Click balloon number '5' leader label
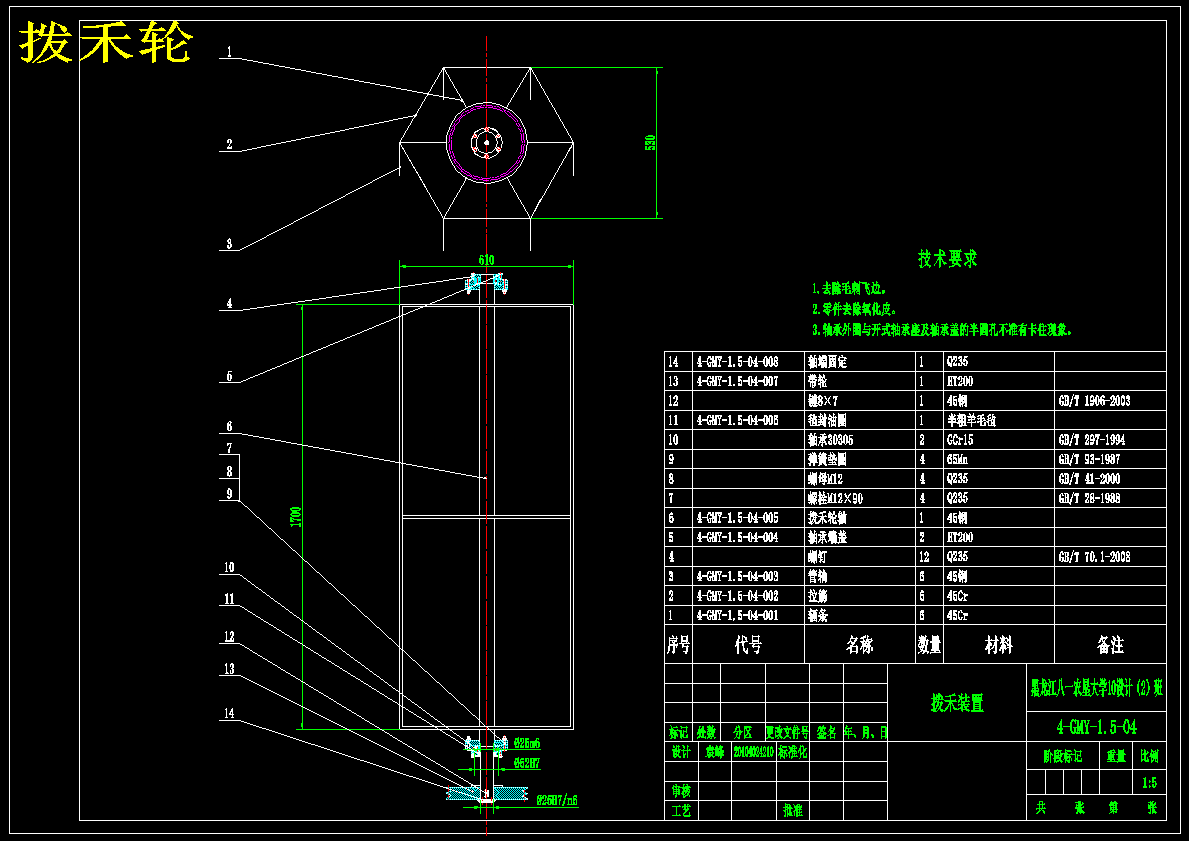The image size is (1189, 841). (229, 376)
